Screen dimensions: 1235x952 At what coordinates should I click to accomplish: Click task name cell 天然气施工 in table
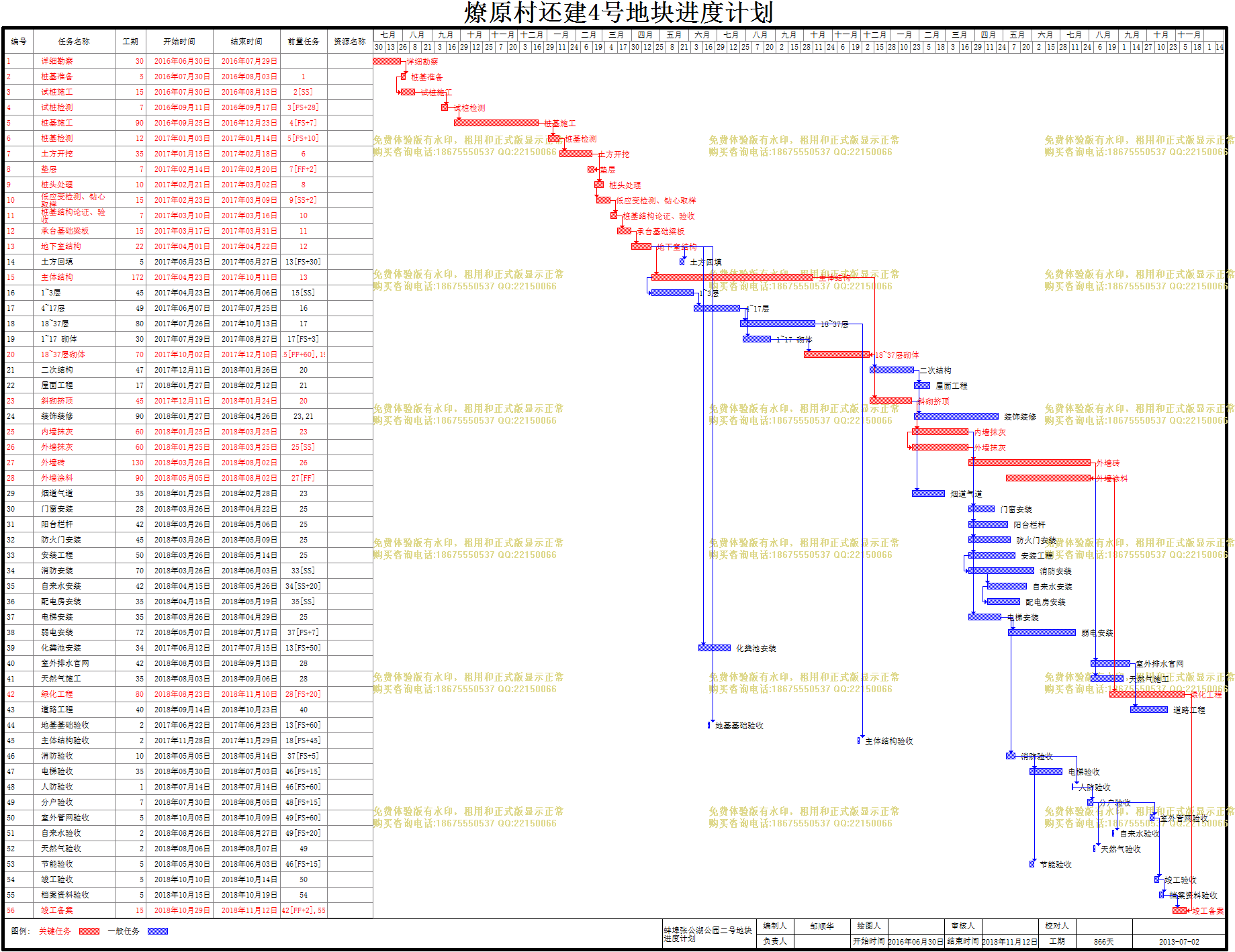(x=74, y=679)
